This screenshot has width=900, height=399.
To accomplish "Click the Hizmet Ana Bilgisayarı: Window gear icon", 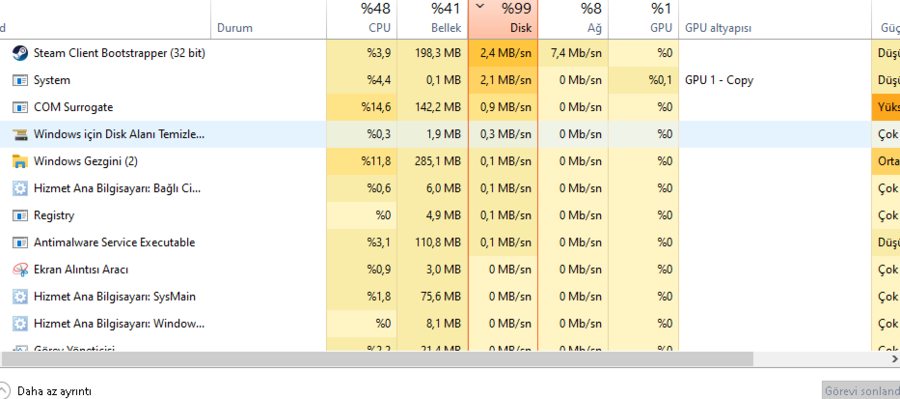I will click(20, 324).
